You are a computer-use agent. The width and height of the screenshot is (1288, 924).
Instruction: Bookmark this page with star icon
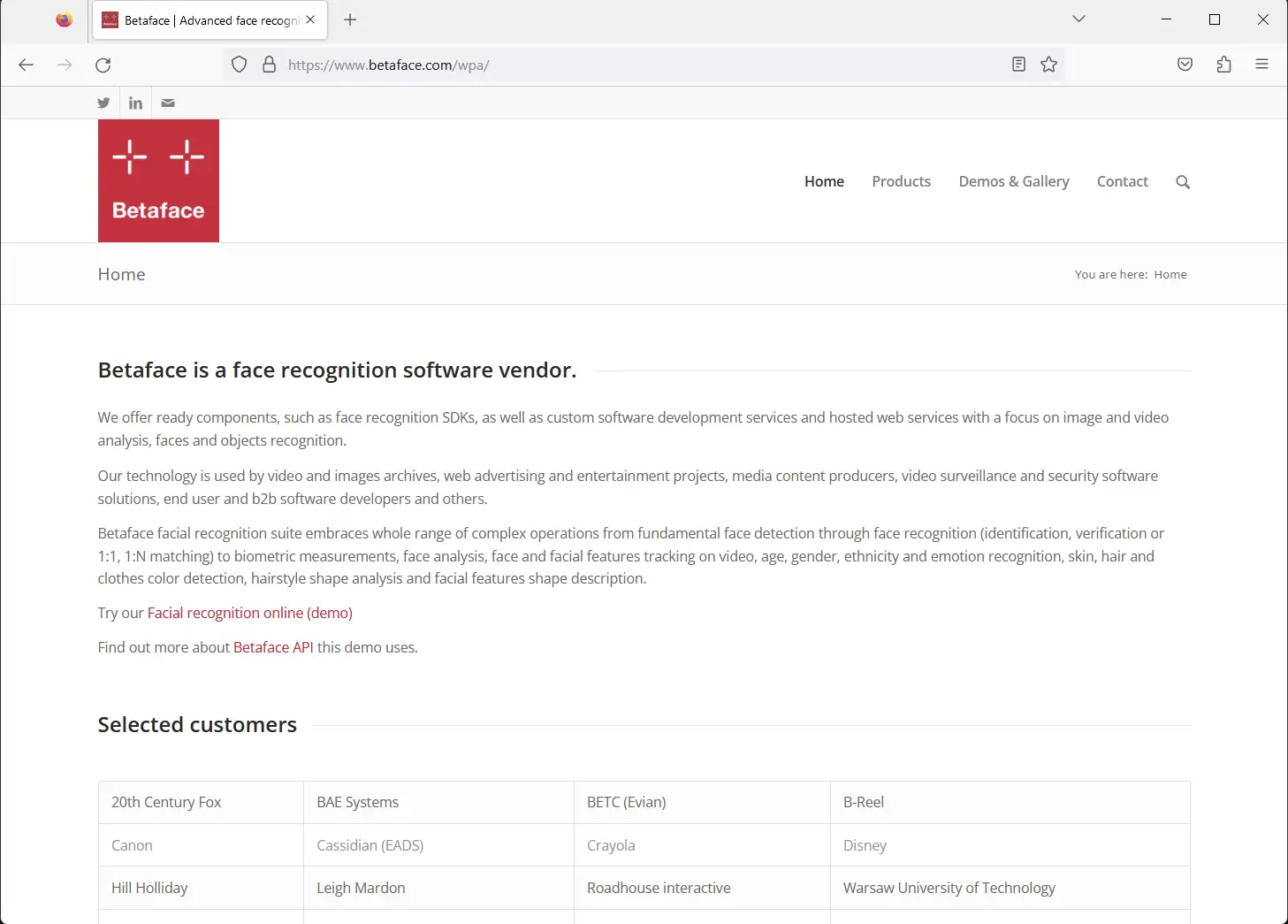pos(1048,65)
